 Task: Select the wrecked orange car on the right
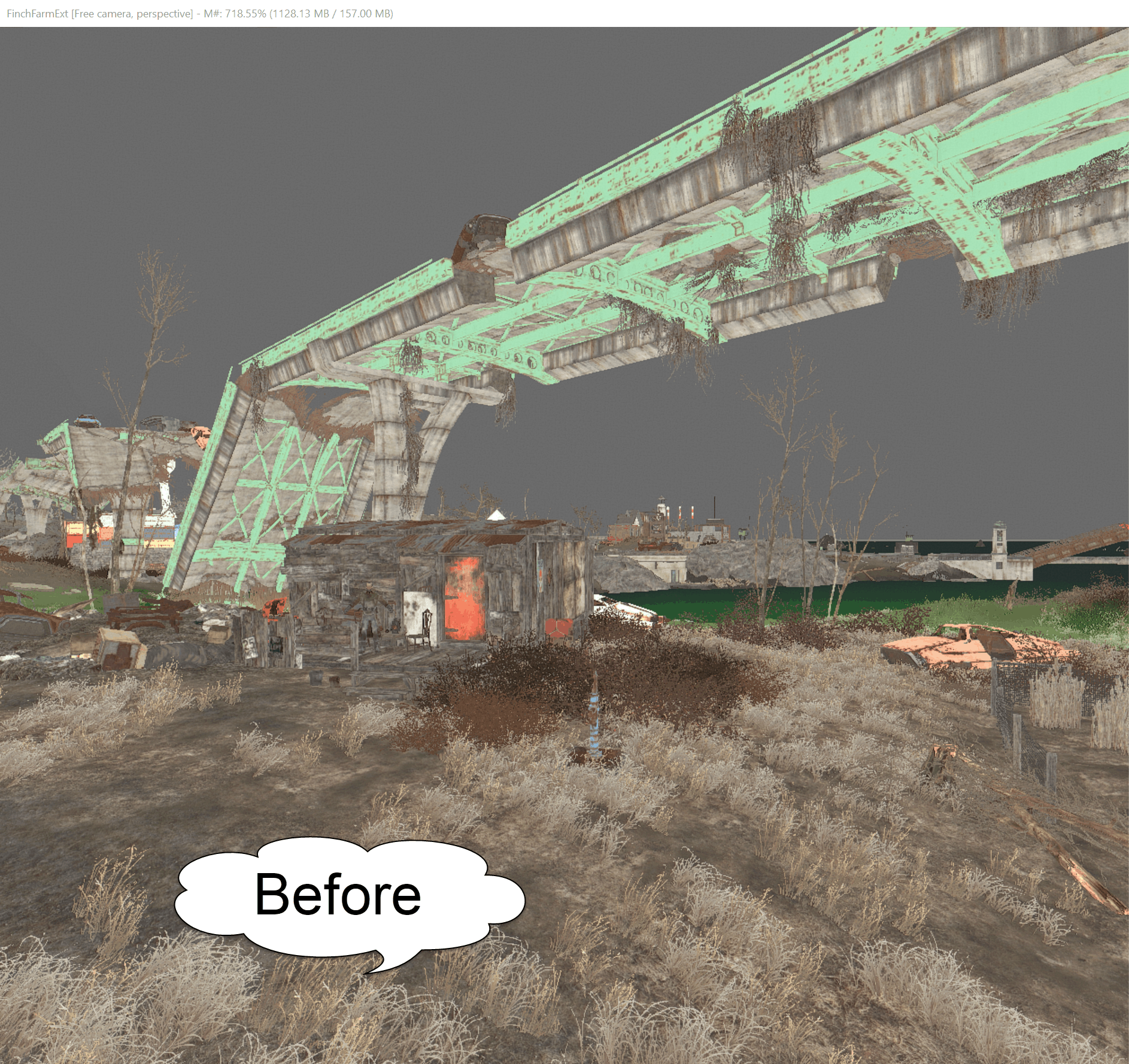pos(958,646)
